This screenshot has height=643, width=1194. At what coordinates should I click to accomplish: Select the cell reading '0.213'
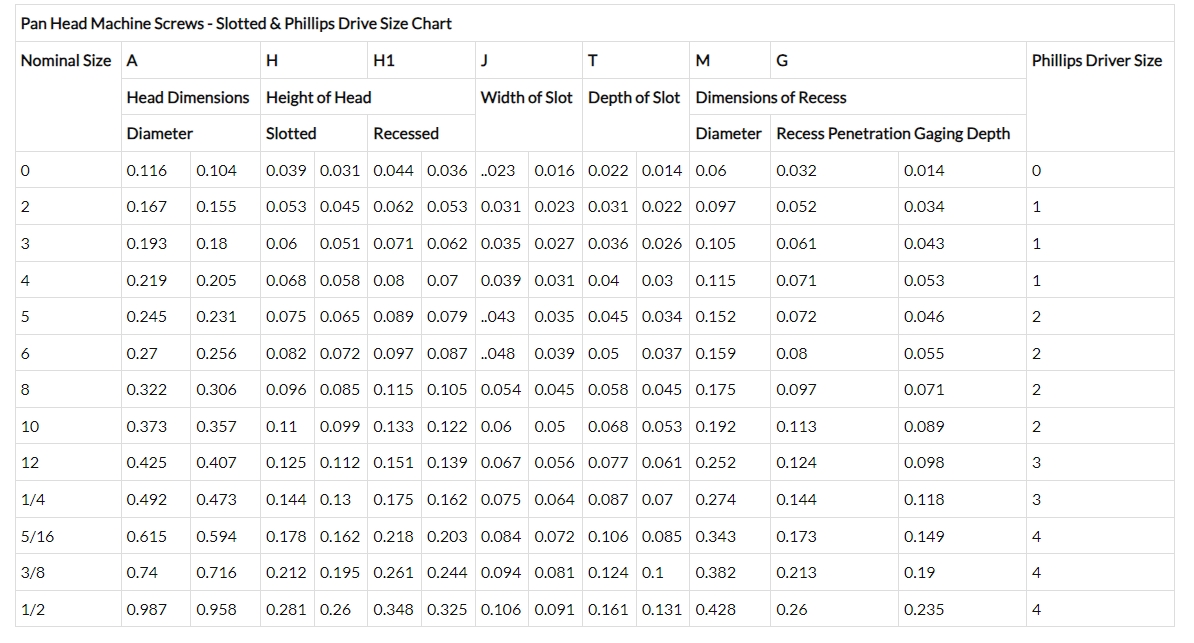tap(796, 572)
